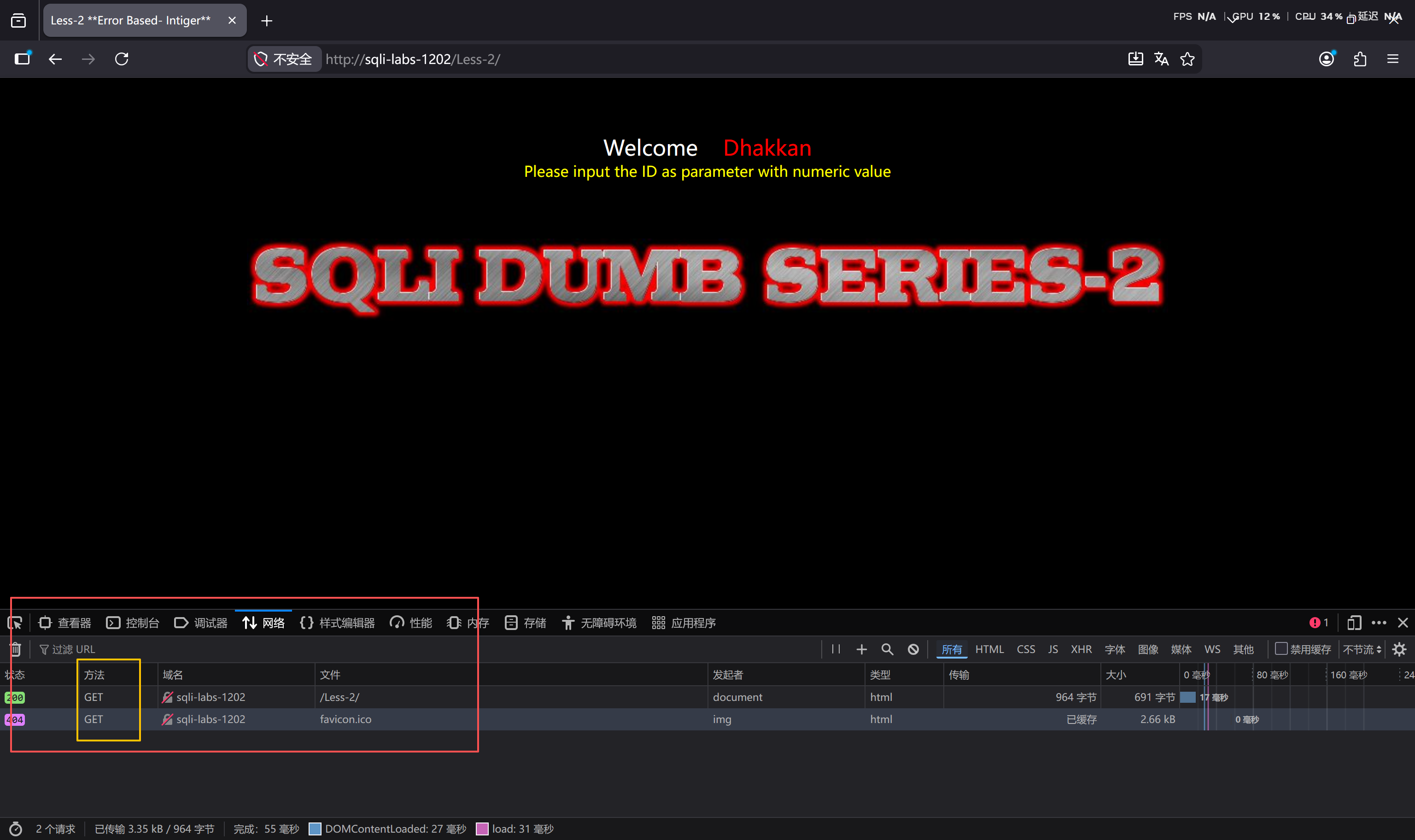
Task: Clear network log with trash icon
Action: [15, 649]
